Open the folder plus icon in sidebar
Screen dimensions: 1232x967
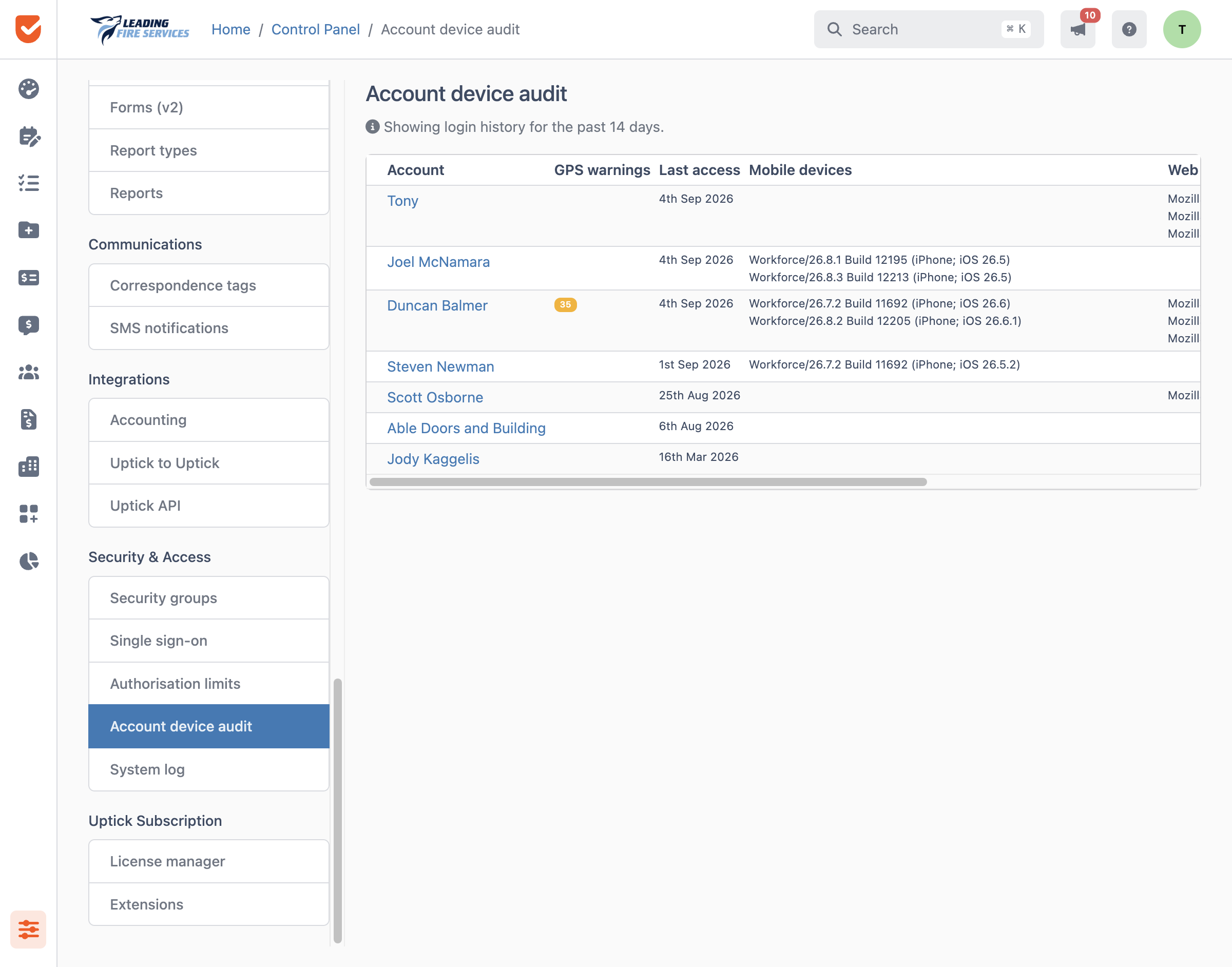pos(28,230)
